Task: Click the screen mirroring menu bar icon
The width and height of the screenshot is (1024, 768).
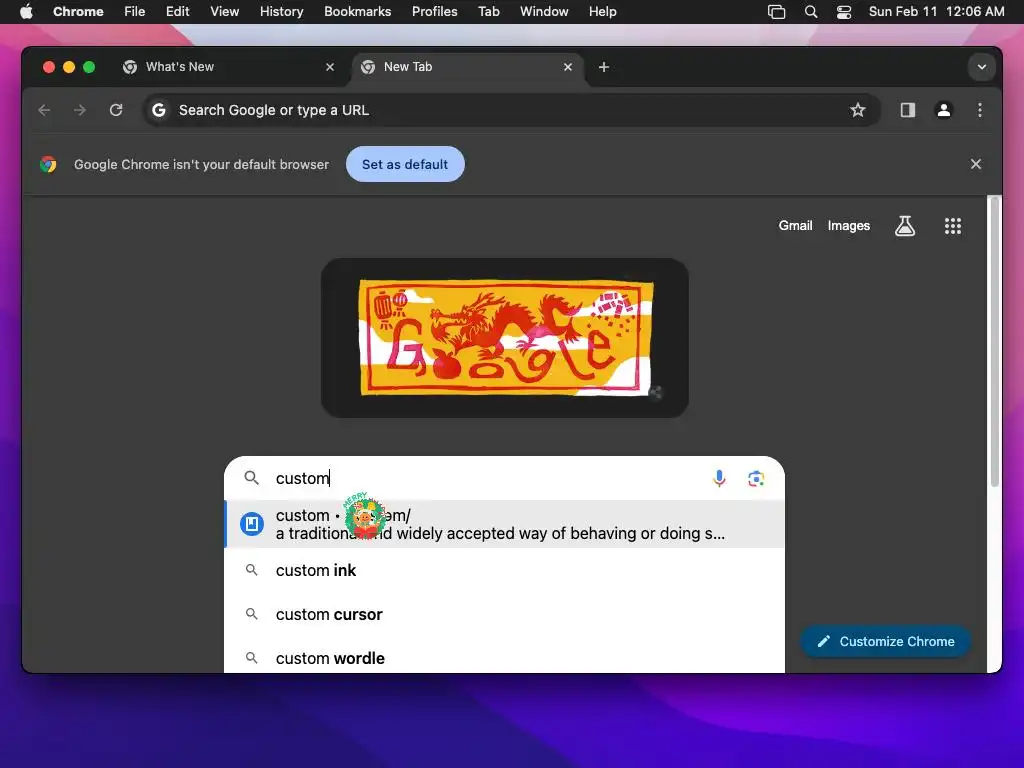Action: (x=776, y=12)
